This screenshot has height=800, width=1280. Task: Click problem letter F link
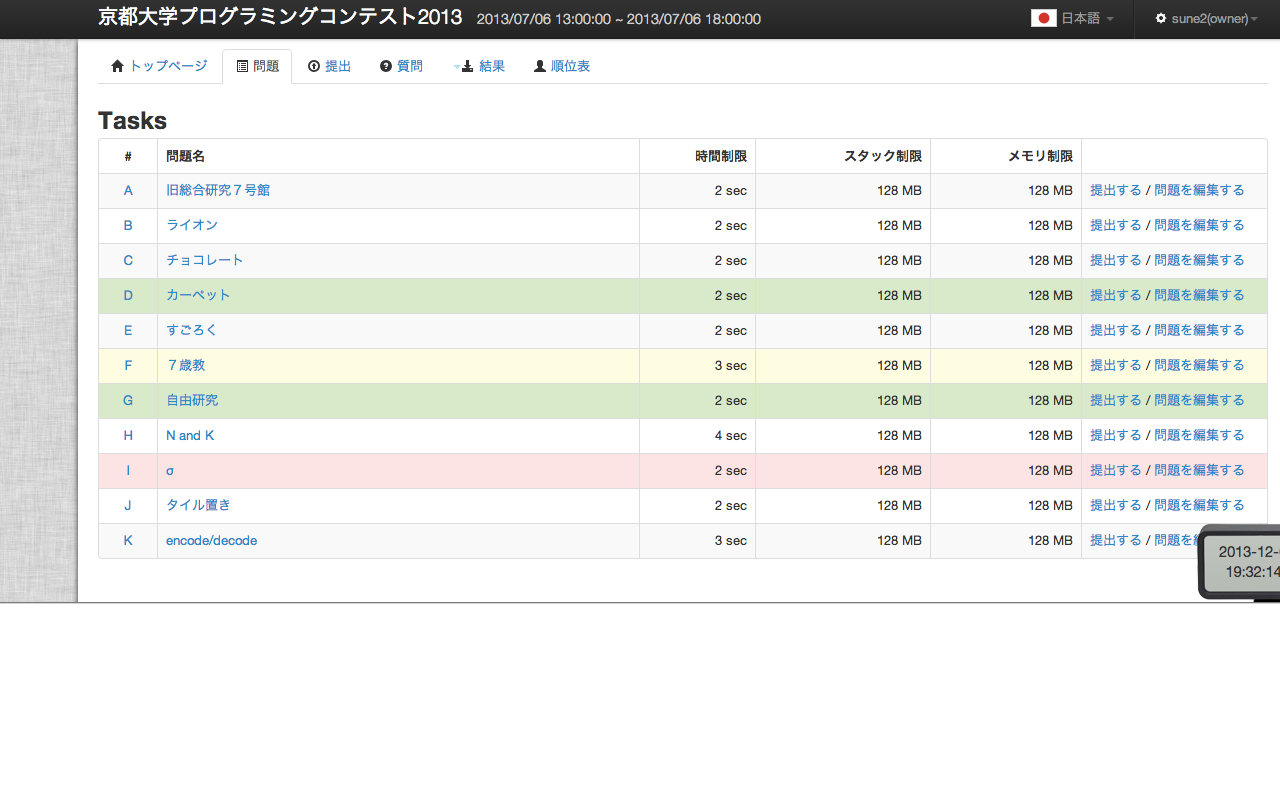128,365
